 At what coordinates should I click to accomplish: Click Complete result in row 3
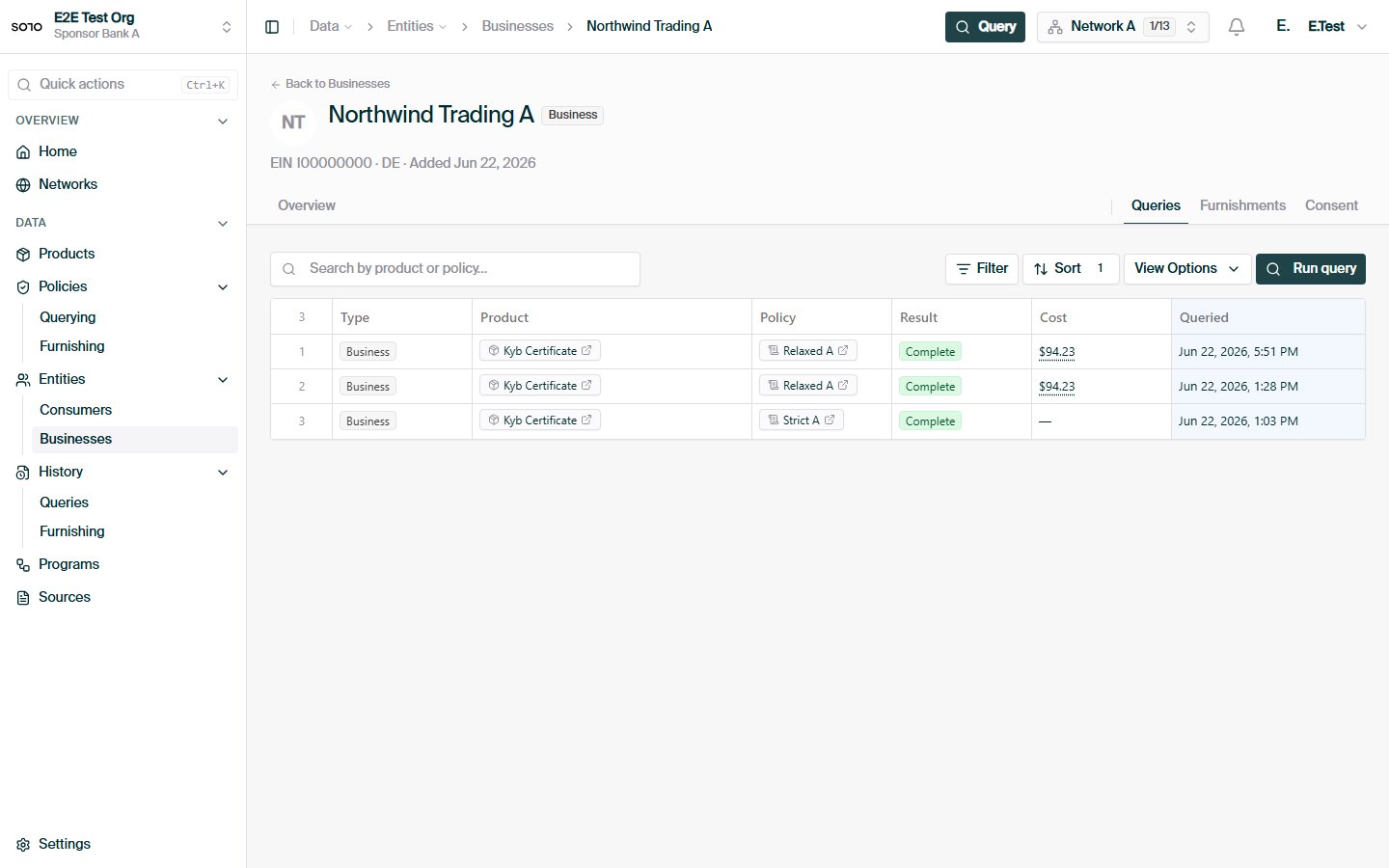point(930,421)
